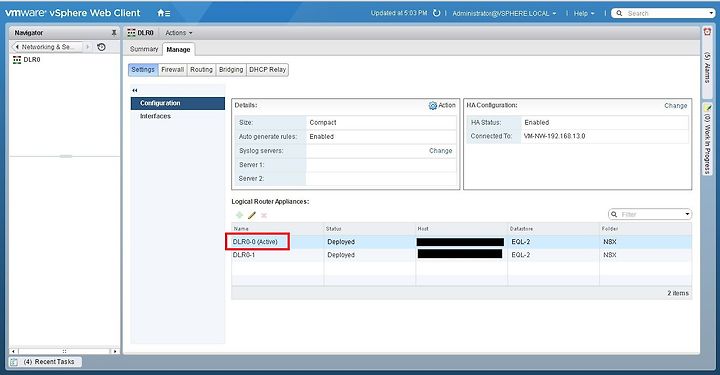
Task: Switch to the Manage tab
Action: click(x=178, y=49)
